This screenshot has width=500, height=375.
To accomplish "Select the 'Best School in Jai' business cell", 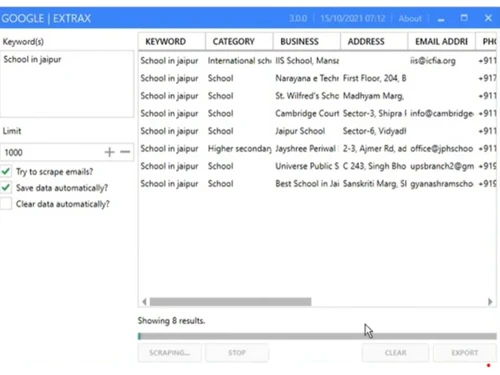I will tap(307, 184).
